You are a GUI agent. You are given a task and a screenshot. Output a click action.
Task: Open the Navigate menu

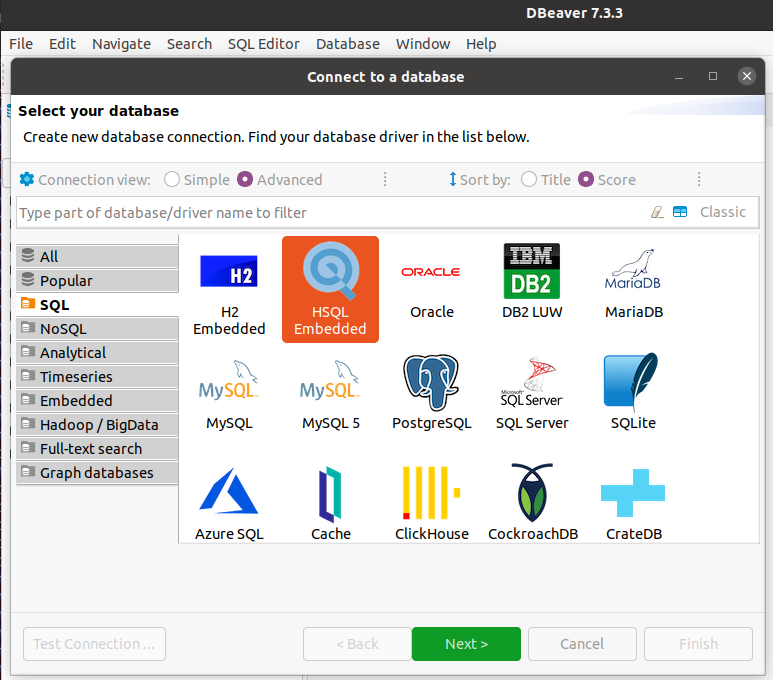pos(121,44)
